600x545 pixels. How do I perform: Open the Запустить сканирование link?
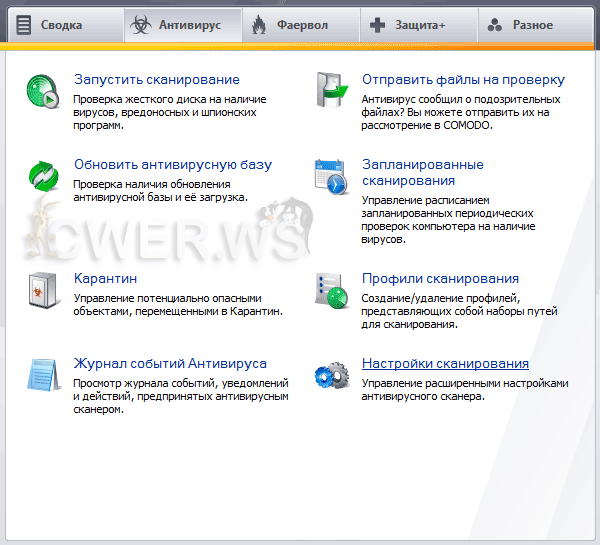[x=157, y=79]
